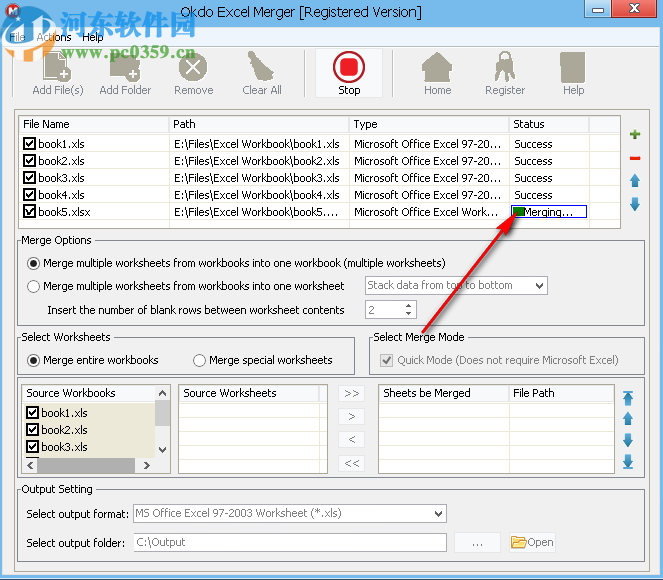Click the Clear All broom icon
Viewport: 663px width, 580px height.
(x=261, y=73)
